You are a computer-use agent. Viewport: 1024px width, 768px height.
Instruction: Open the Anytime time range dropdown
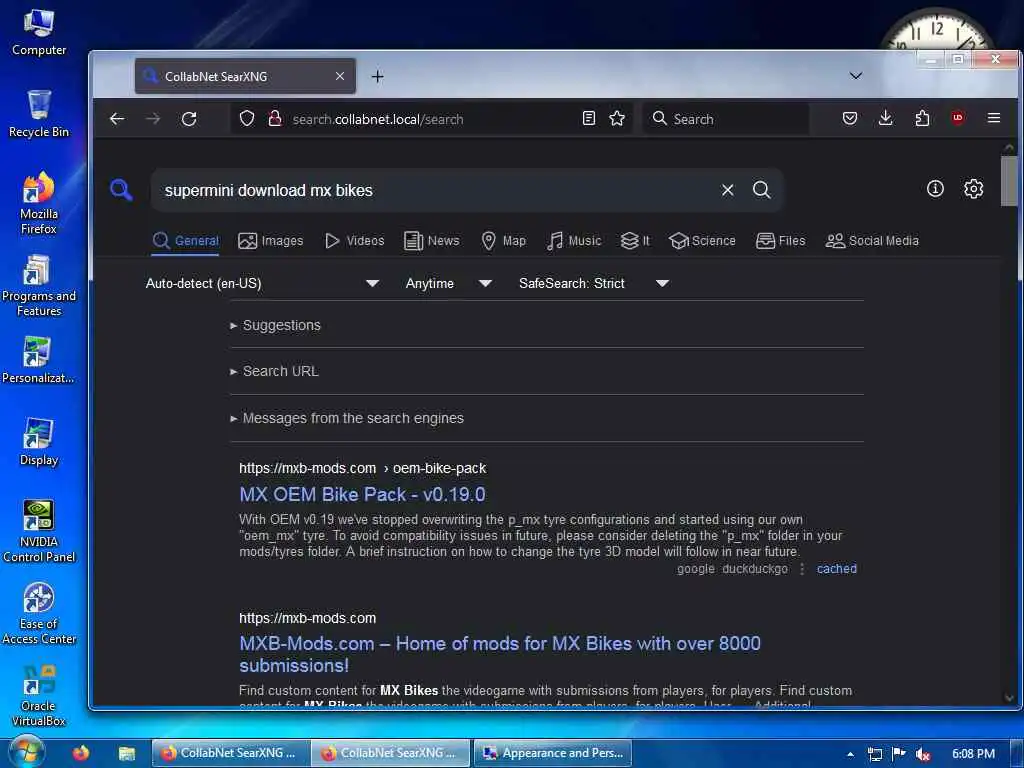(x=448, y=283)
